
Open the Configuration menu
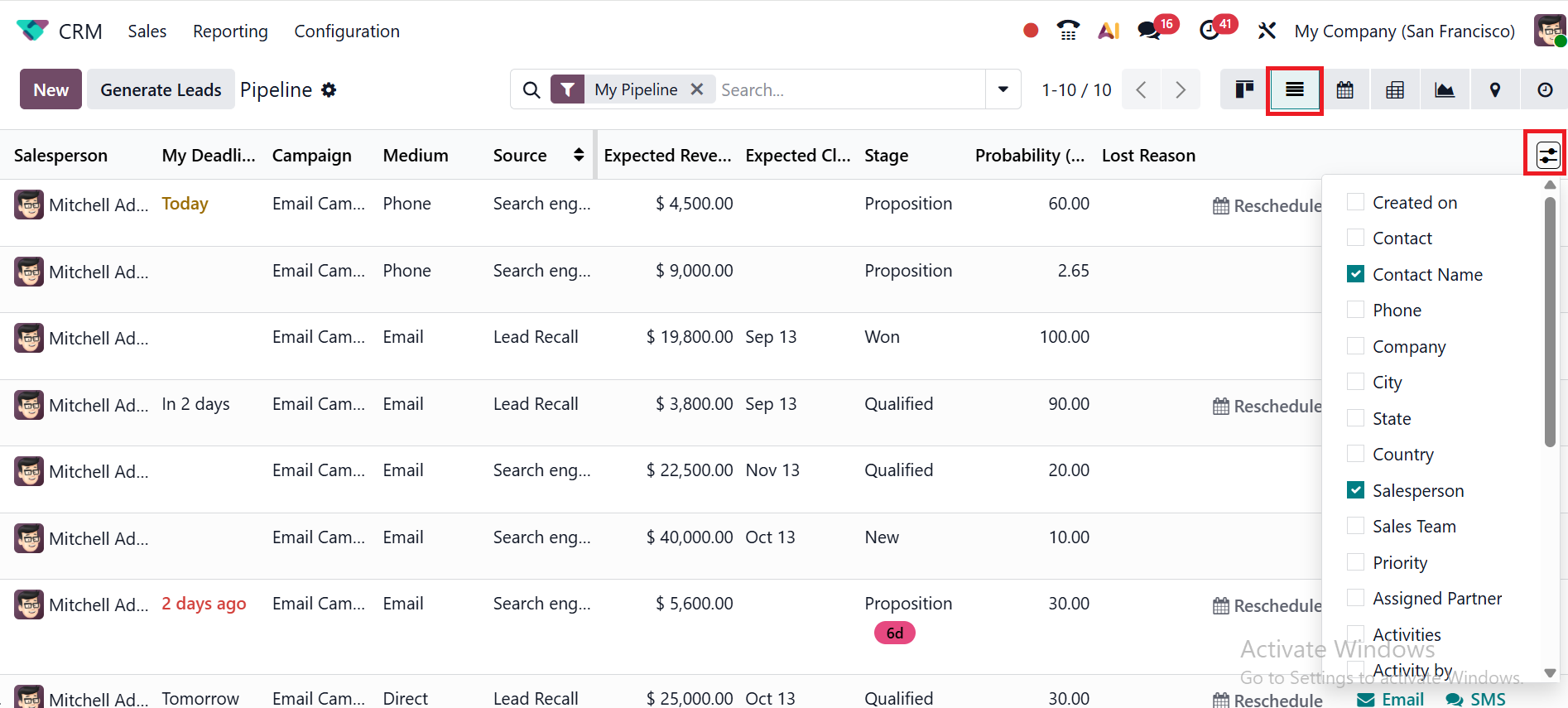[347, 31]
